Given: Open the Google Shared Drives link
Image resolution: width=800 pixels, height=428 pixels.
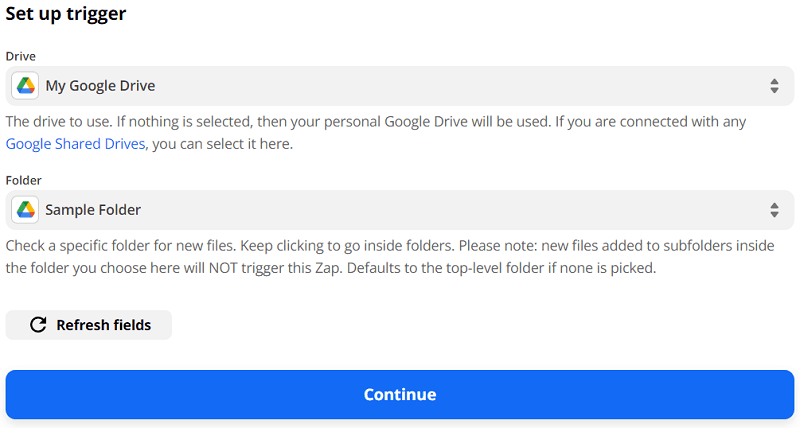Looking at the screenshot, I should [76, 144].
